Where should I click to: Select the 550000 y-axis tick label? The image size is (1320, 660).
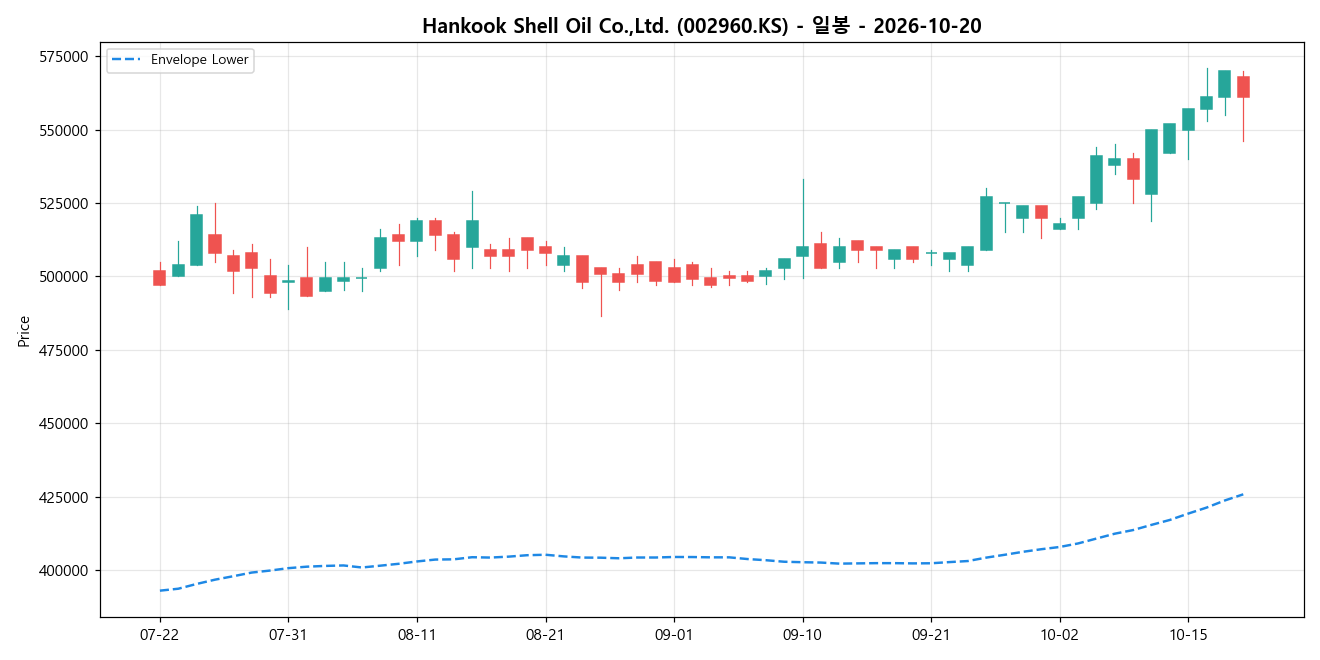tap(65, 130)
